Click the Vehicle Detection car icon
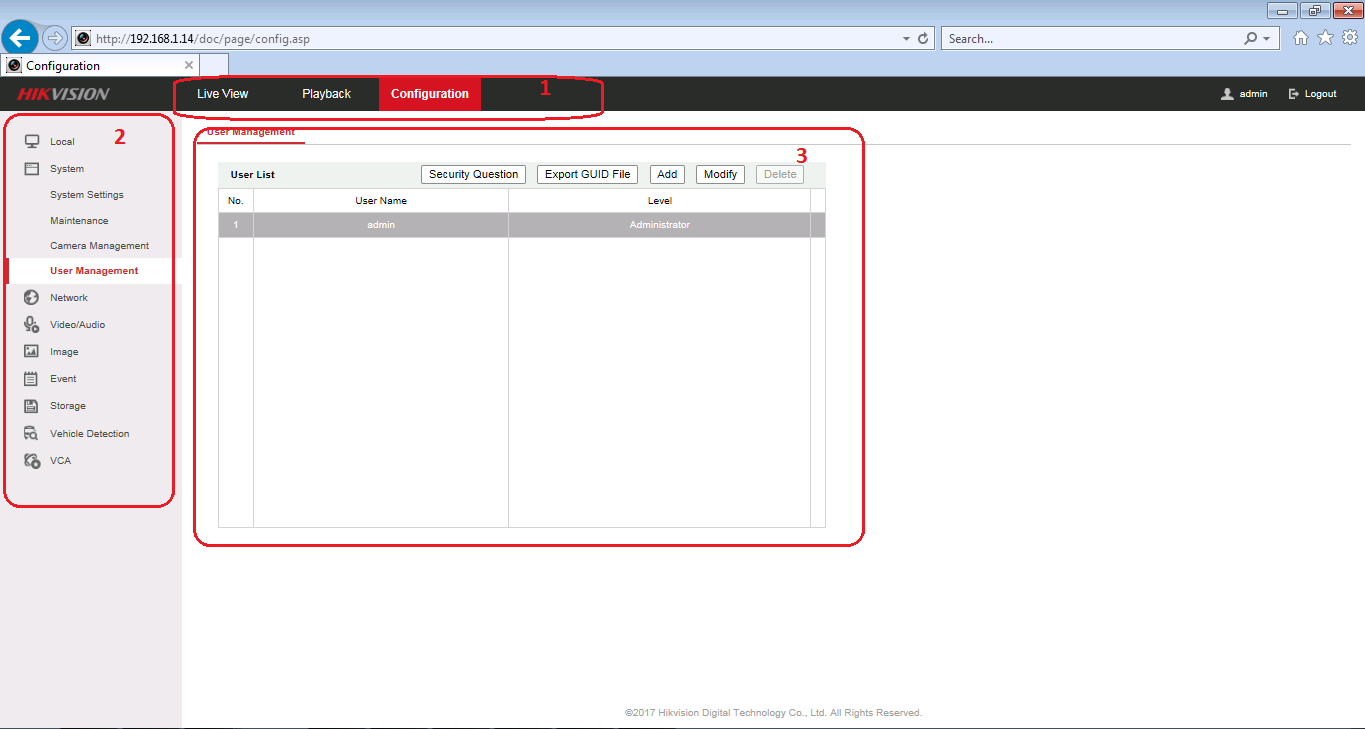Screen dimensions: 1365x729 coord(32,434)
